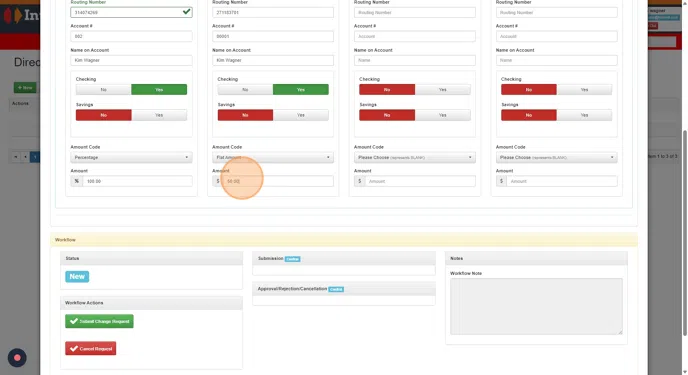
Task: Click the green routing number checkmark icon
Action: [x=186, y=12]
